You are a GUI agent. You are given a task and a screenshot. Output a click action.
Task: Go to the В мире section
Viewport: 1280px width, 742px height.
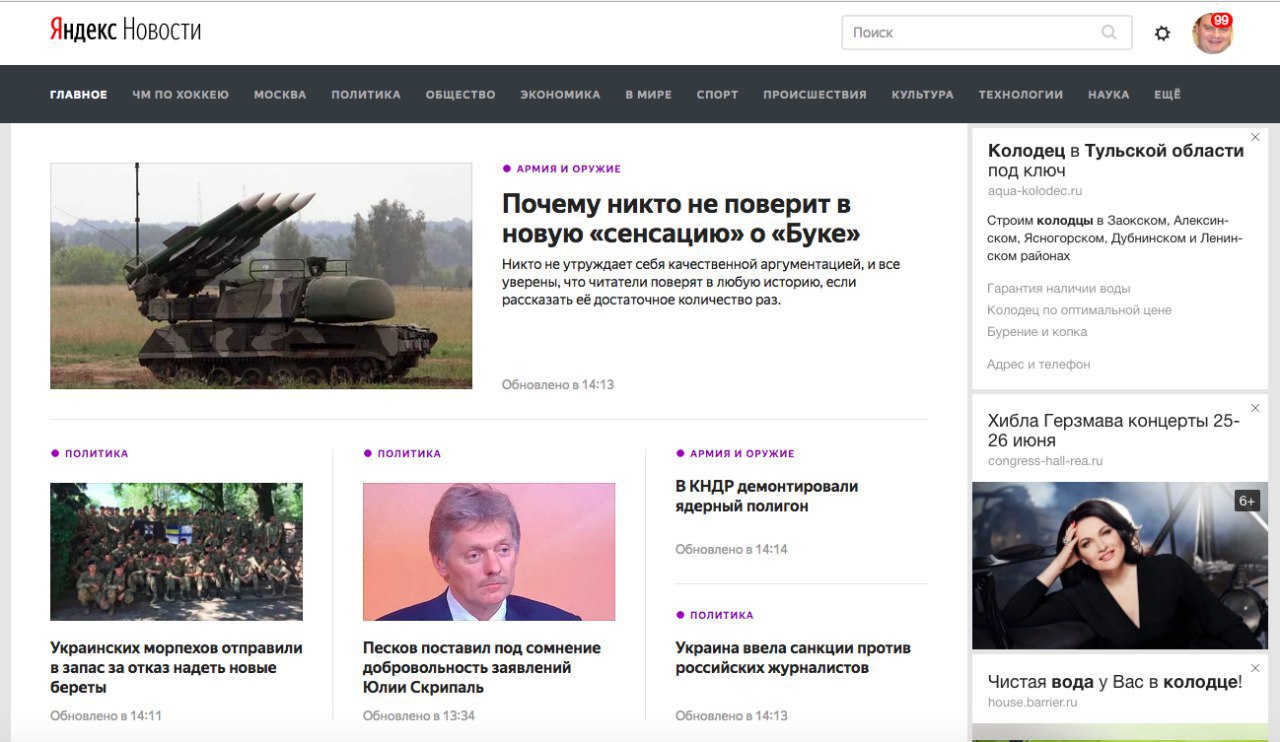coord(648,95)
